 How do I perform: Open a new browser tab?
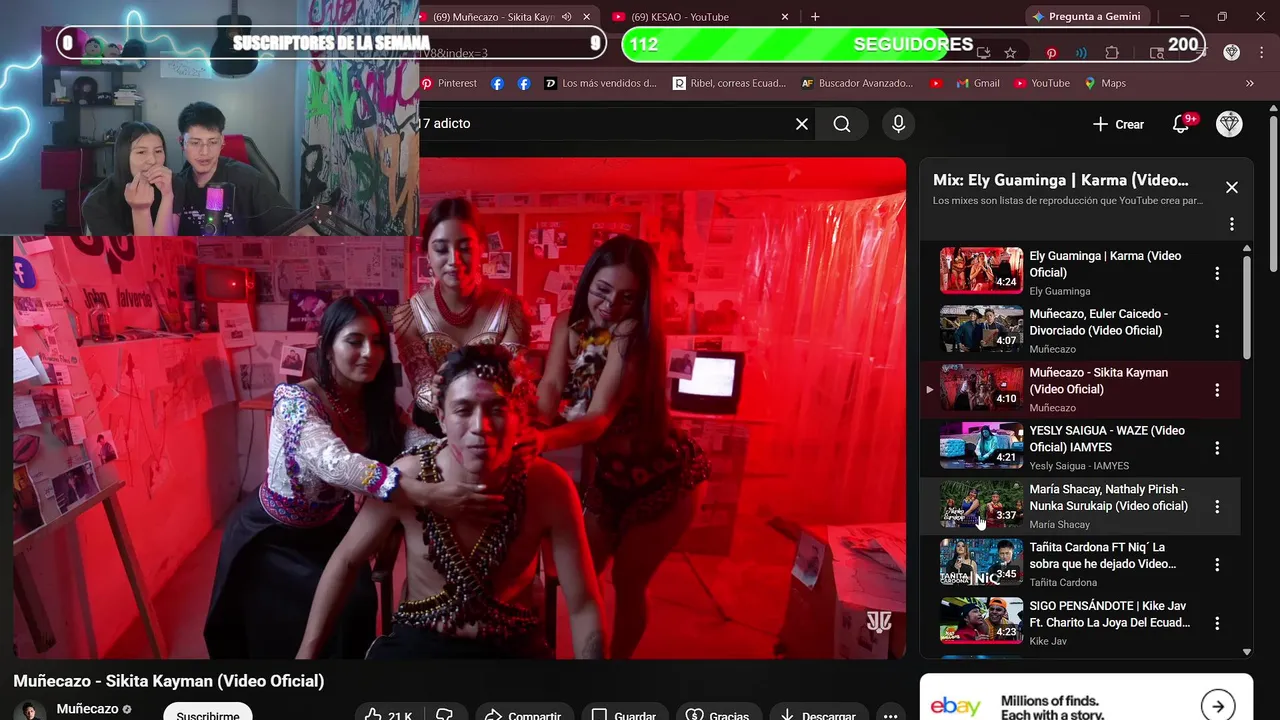tap(815, 17)
